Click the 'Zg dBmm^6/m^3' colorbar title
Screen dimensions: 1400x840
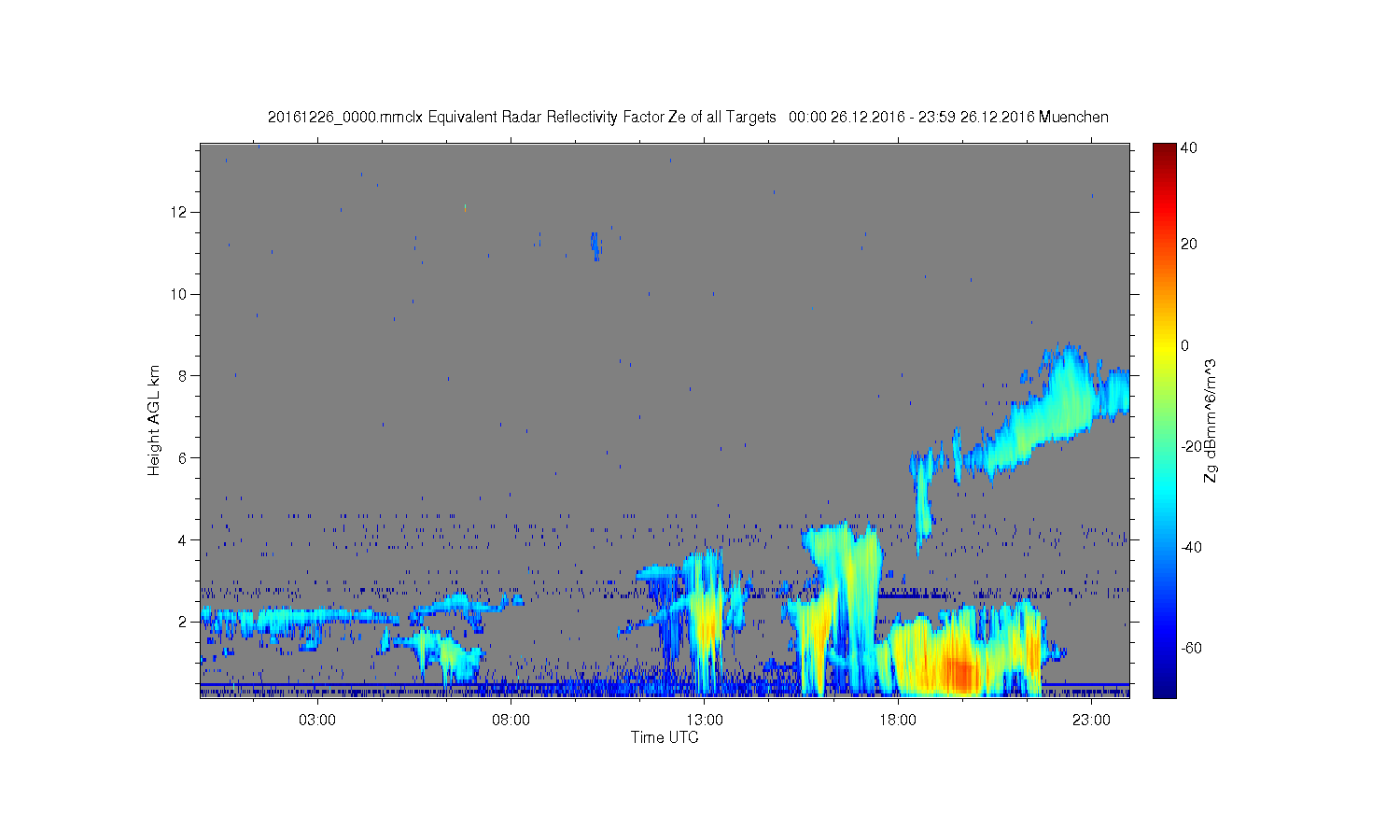(1211, 420)
